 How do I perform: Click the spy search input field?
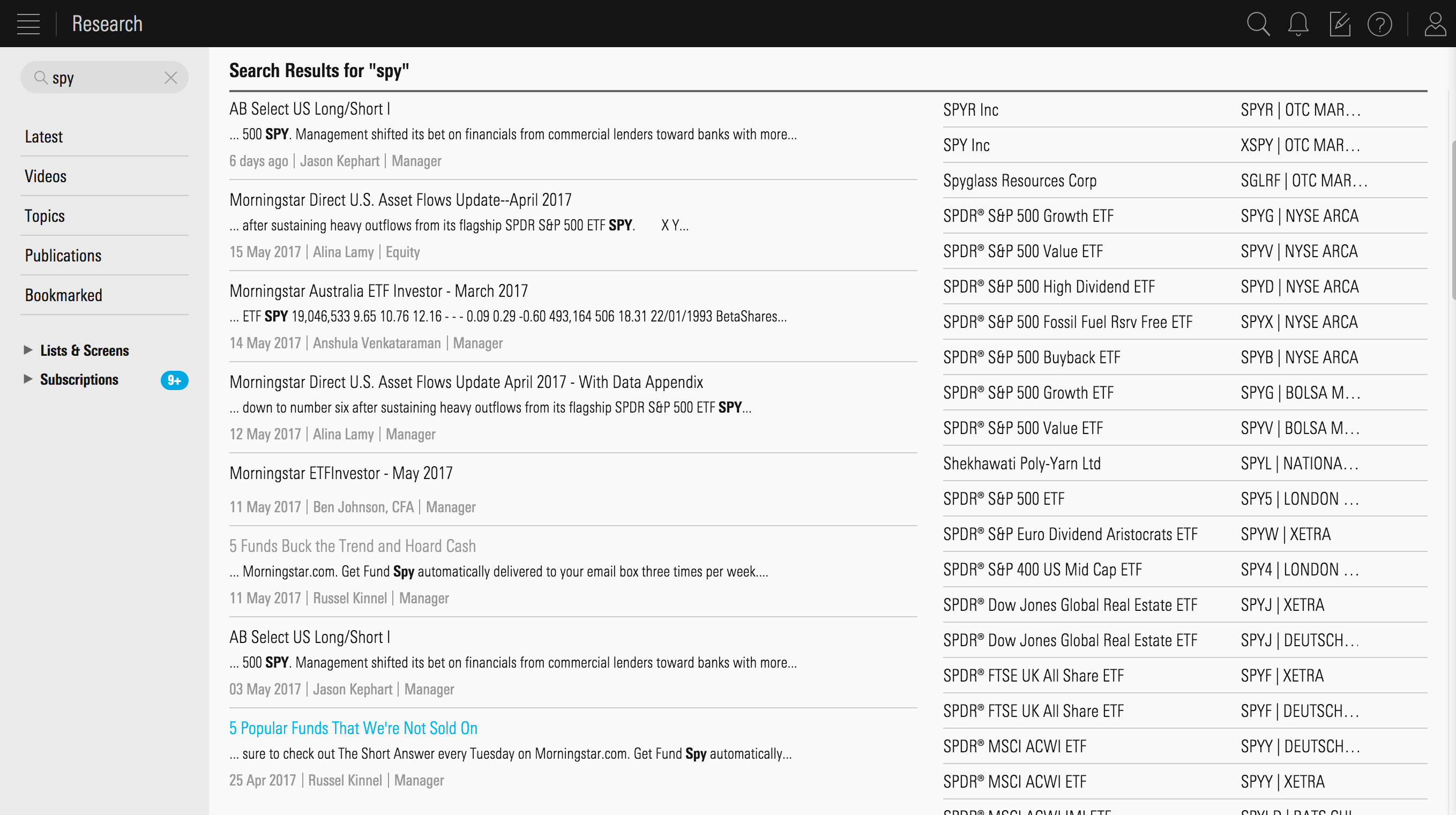pos(104,78)
